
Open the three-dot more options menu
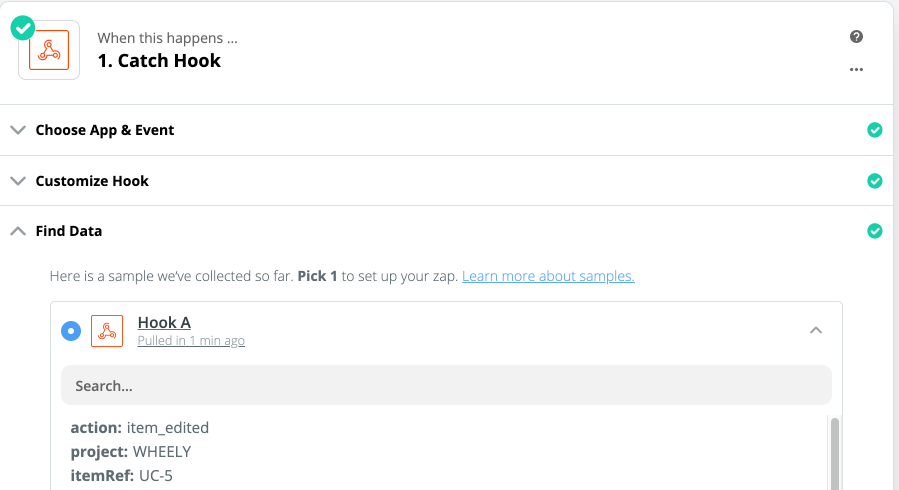click(x=856, y=69)
